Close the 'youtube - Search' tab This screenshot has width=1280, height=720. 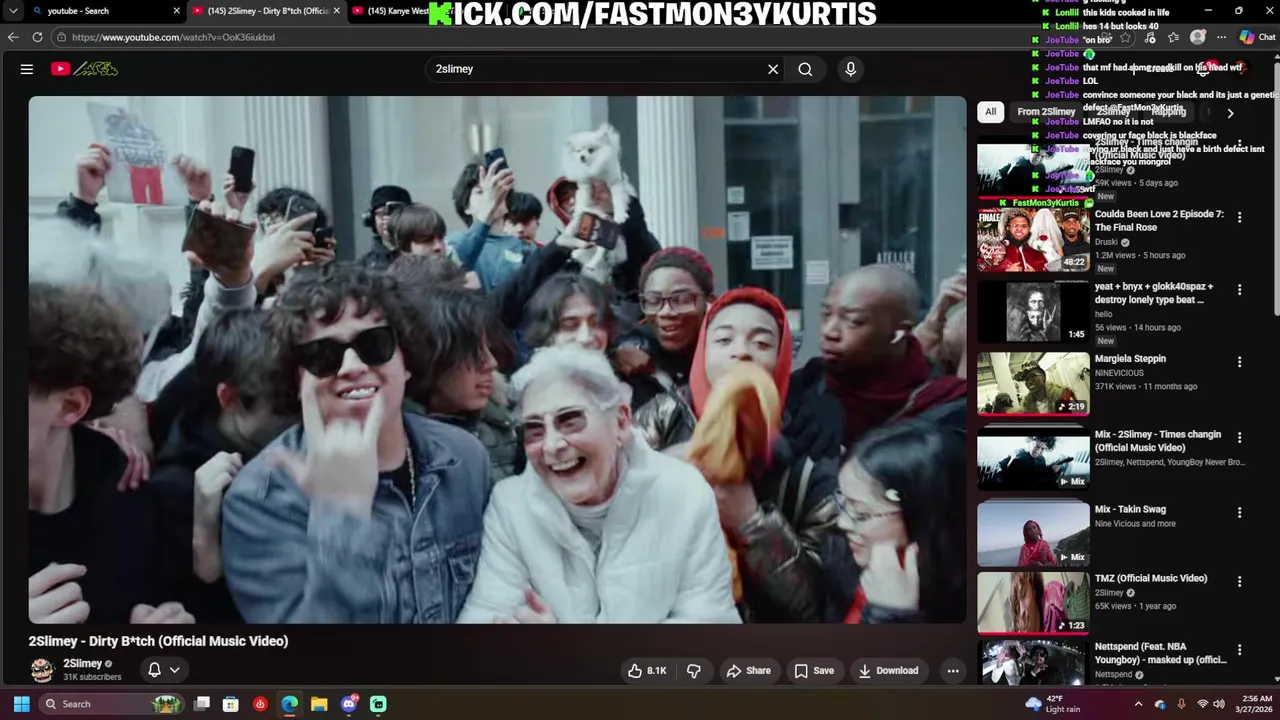click(x=177, y=11)
